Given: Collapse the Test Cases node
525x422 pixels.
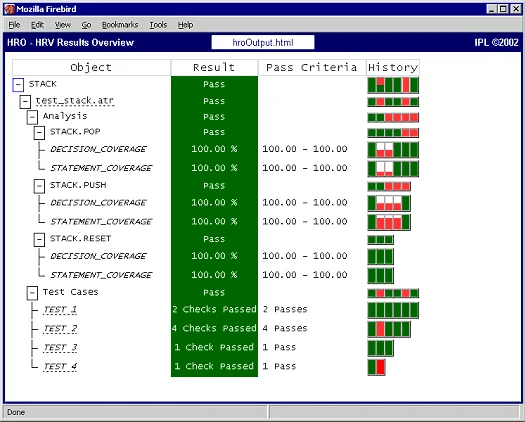Looking at the screenshot, I should click(32, 293).
